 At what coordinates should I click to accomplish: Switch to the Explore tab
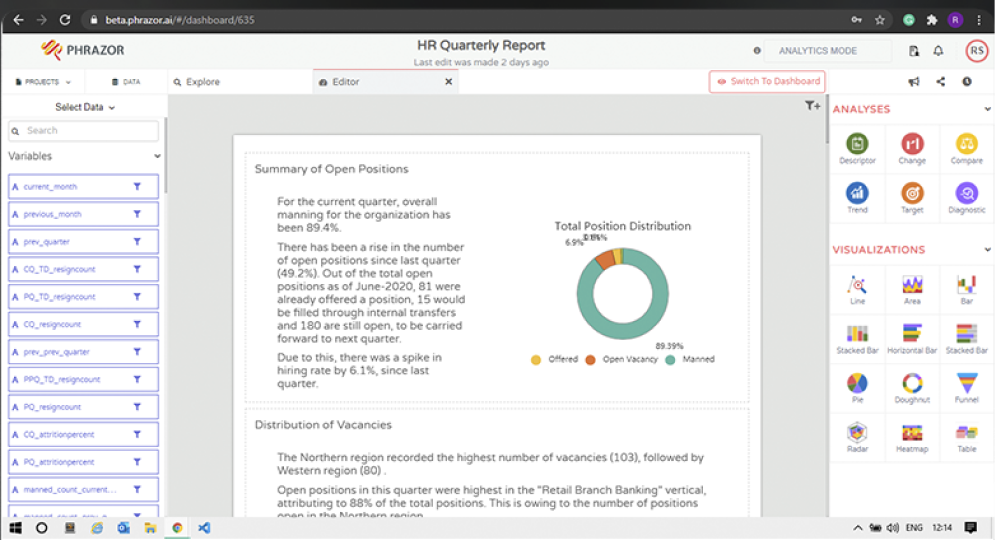coord(197,82)
